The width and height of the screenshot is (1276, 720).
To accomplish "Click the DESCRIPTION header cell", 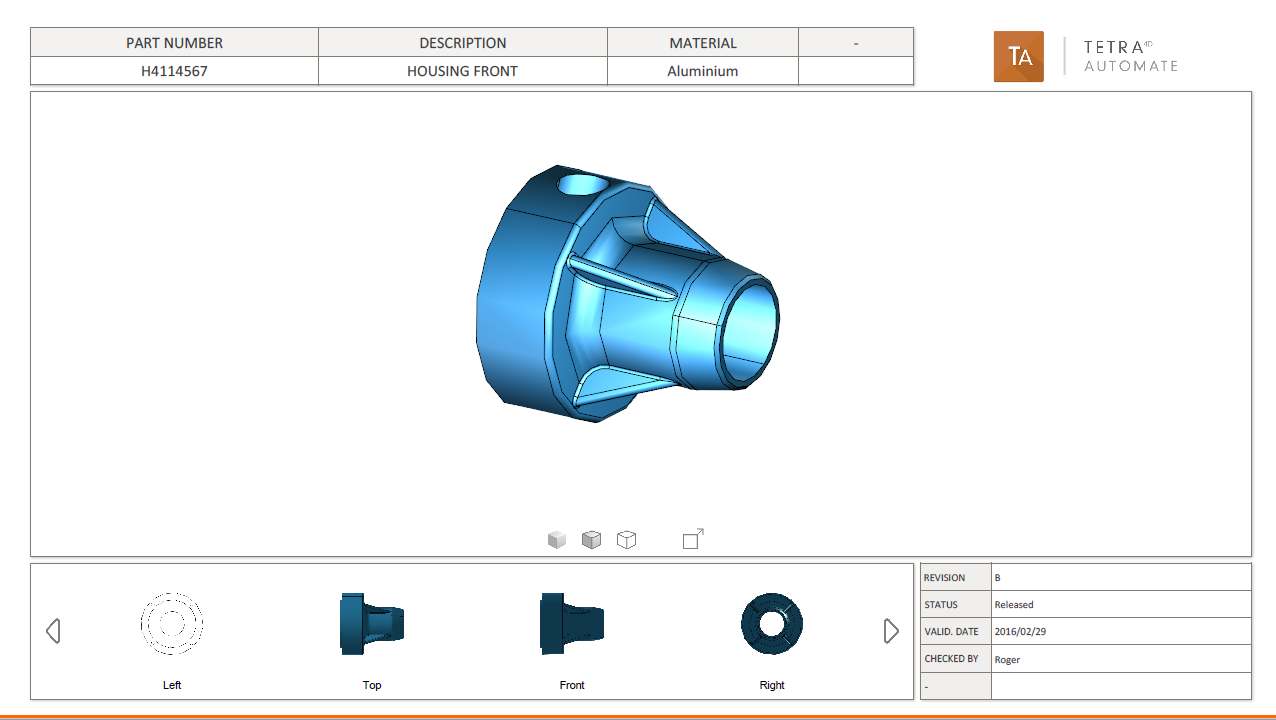I will 462,43.
